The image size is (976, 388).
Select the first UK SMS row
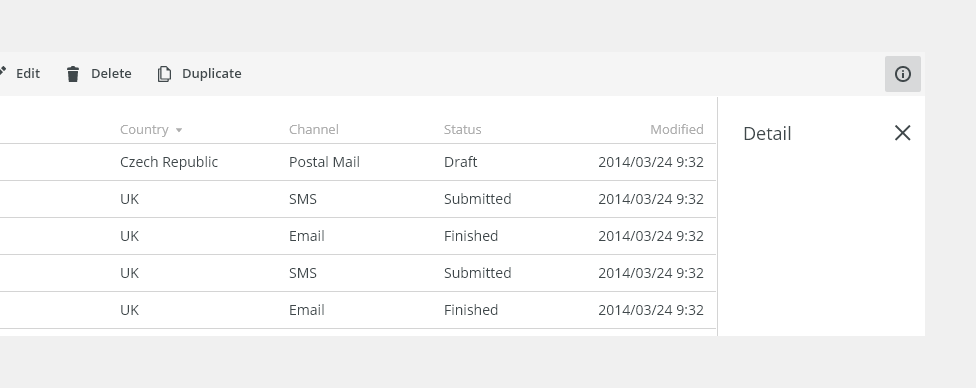pyautogui.click(x=358, y=199)
